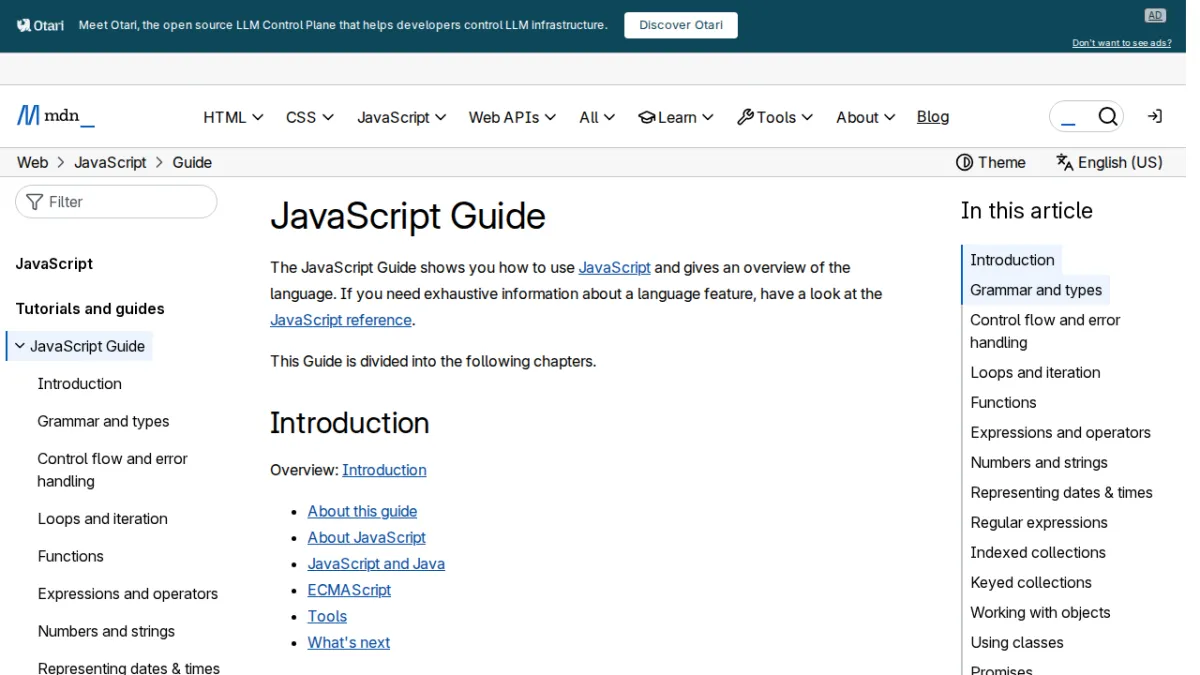
Task: Collapse the JavaScript Guide sidebar section
Action: point(19,346)
